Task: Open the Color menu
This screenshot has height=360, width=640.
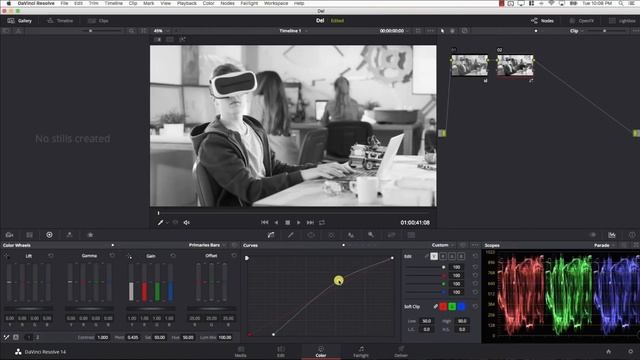Action: (x=209, y=3)
